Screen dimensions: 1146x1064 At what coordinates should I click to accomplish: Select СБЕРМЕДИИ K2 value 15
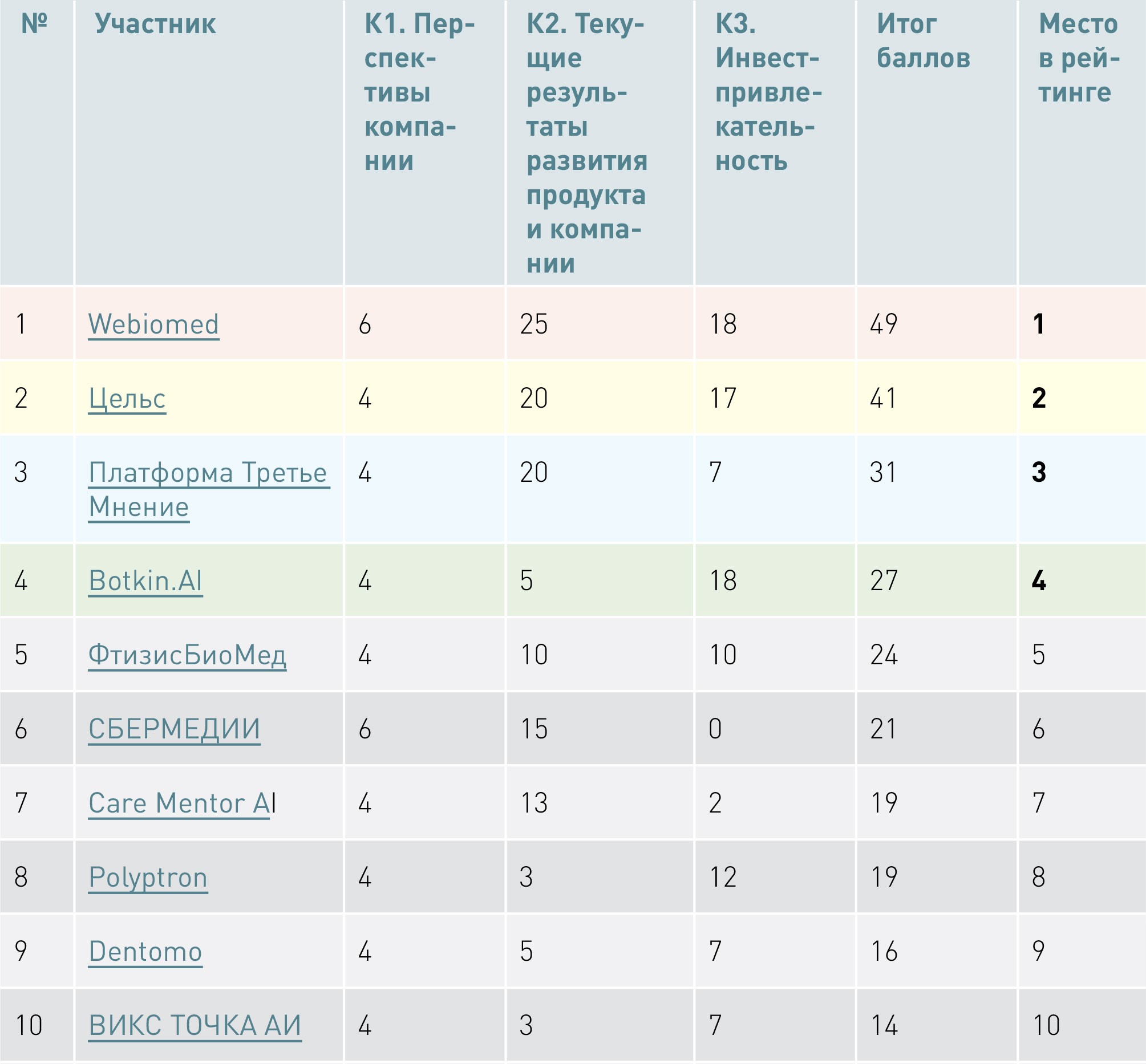pos(534,729)
